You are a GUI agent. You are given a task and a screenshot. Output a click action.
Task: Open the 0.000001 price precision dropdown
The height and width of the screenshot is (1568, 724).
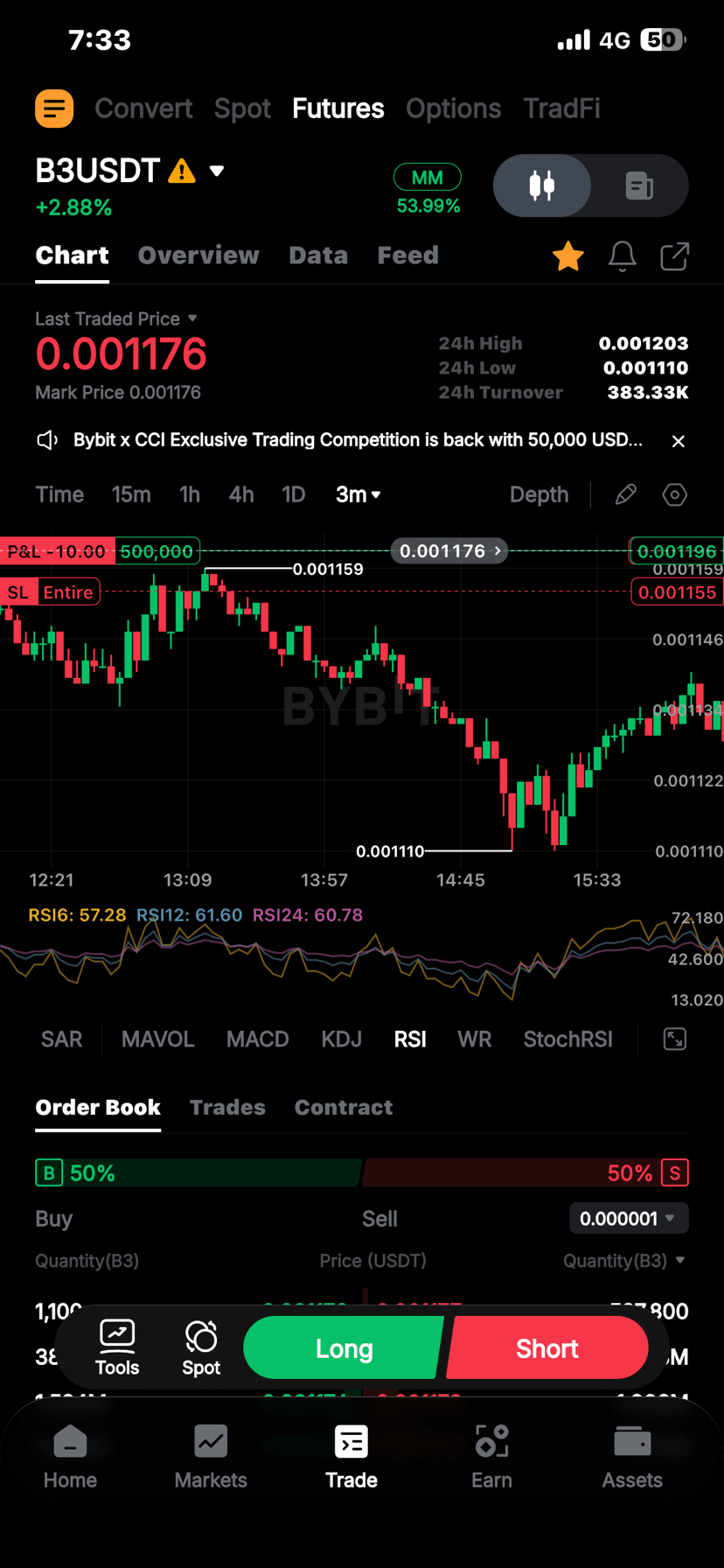point(628,1218)
